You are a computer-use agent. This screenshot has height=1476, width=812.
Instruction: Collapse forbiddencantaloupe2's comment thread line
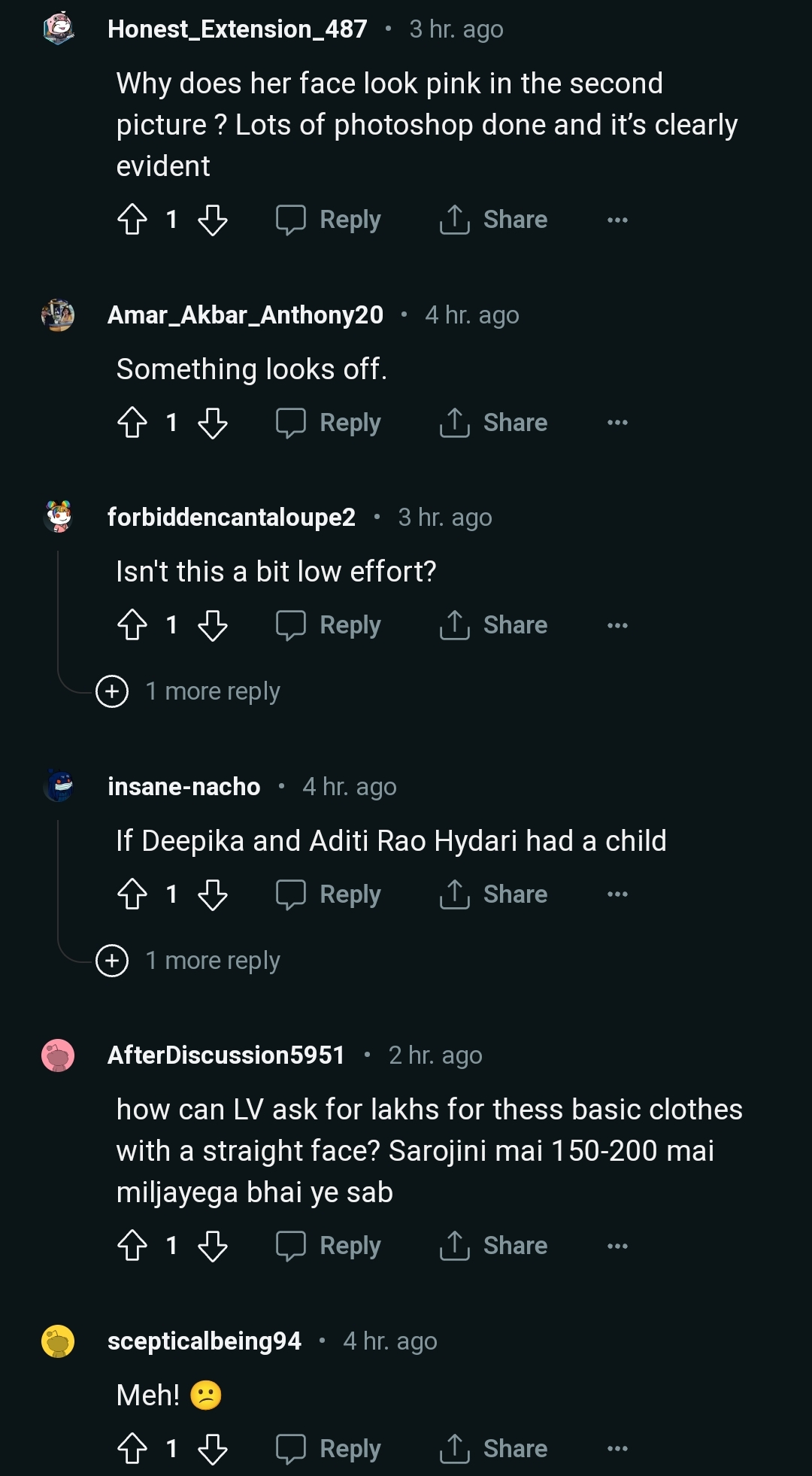(x=58, y=609)
